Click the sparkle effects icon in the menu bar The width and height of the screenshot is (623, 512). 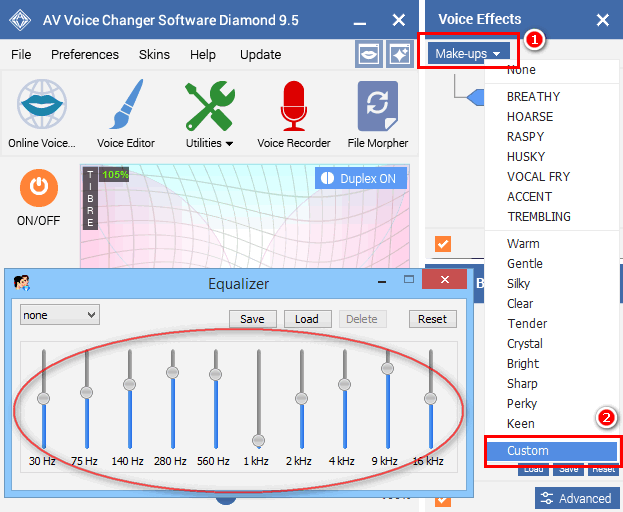[400, 54]
